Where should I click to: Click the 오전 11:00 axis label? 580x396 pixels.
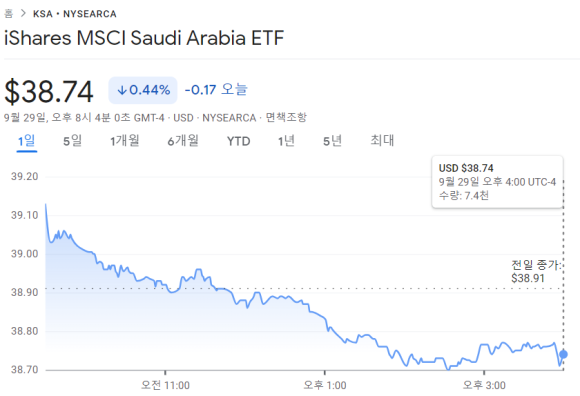[165, 385]
